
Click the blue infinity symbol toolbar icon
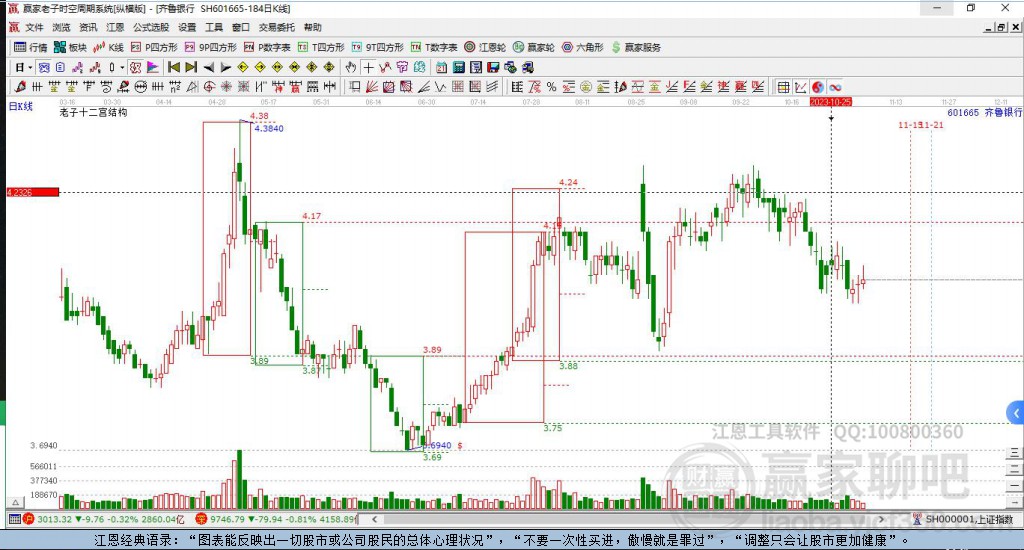[835, 87]
